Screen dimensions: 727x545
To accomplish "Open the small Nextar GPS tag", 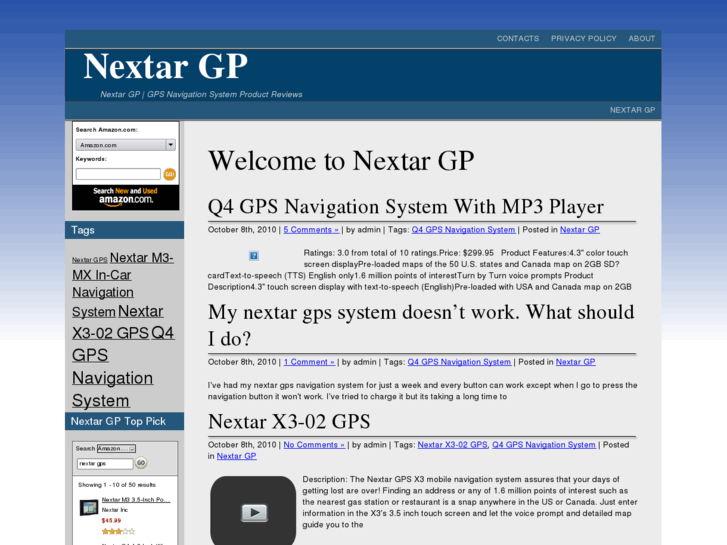I will (89, 260).
